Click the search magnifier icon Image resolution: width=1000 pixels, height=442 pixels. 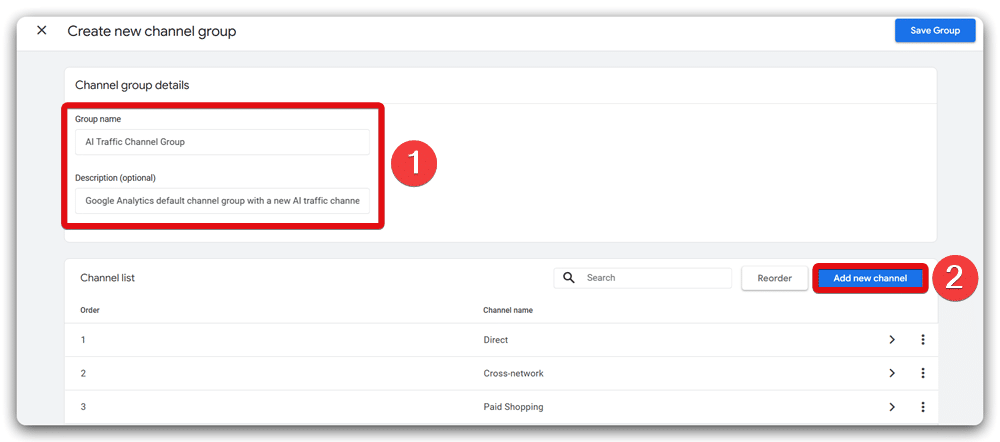coord(569,278)
